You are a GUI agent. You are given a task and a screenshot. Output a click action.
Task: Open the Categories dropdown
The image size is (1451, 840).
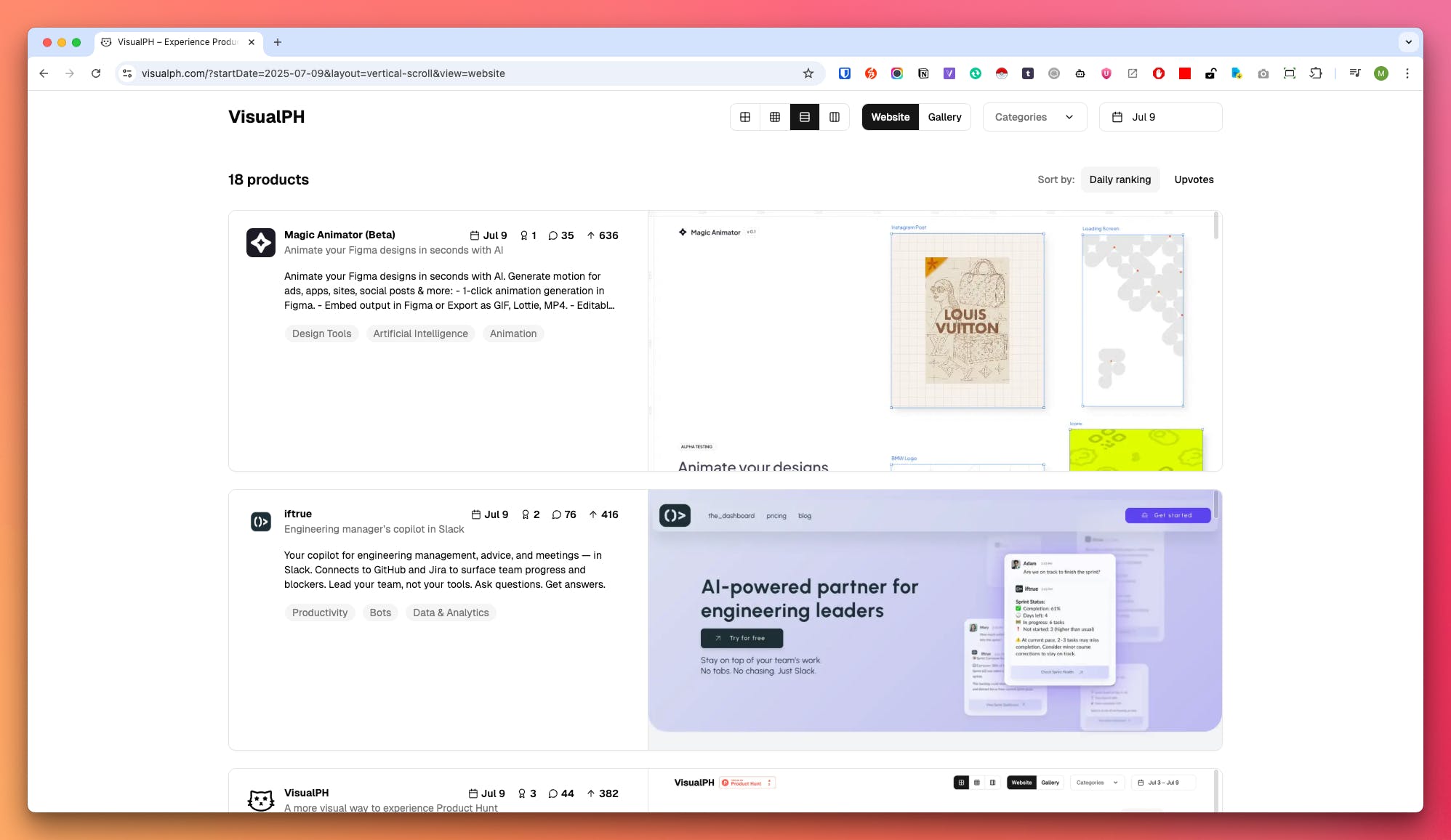[1034, 117]
